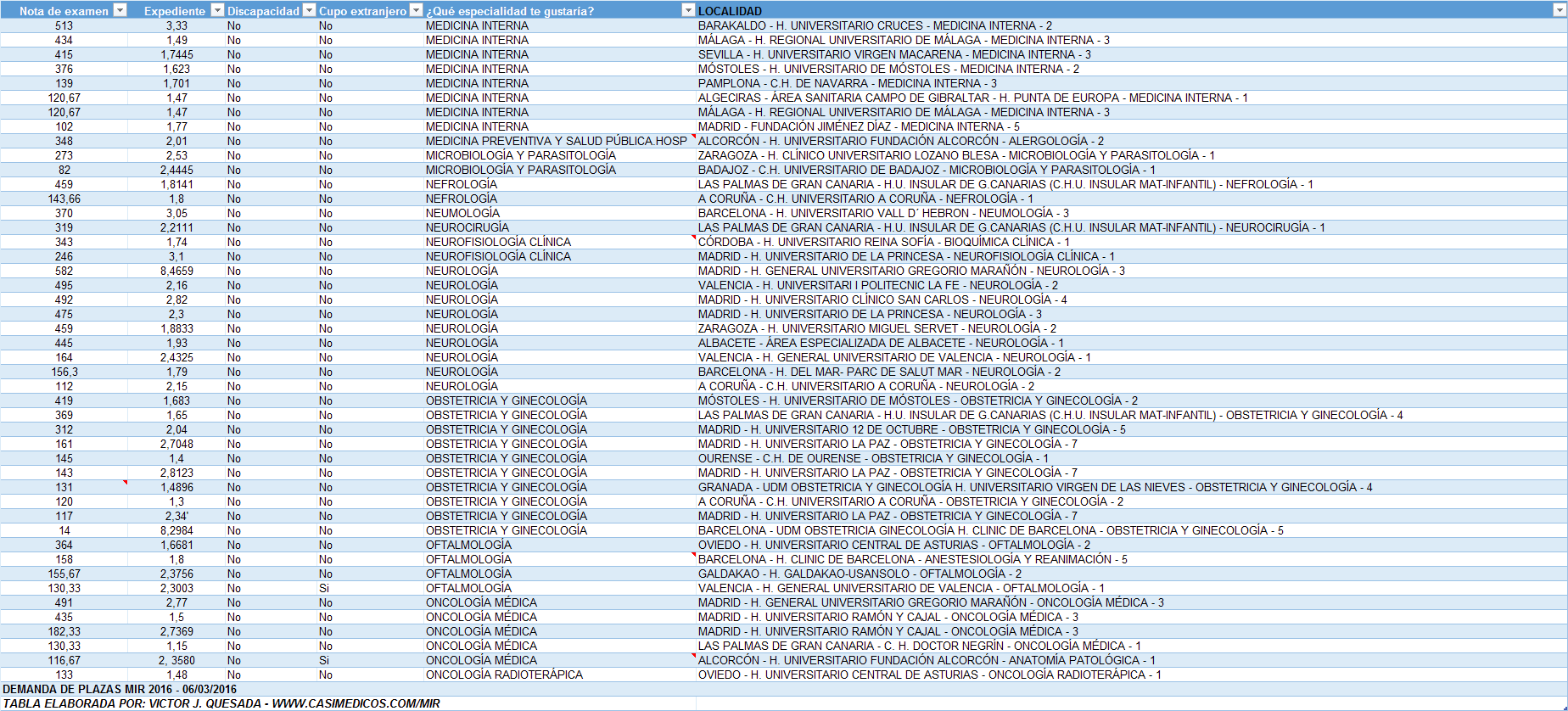Click the BARAKALDO H. Universitario Cruces cell
The height and width of the screenshot is (711, 1568).
pos(1132,25)
